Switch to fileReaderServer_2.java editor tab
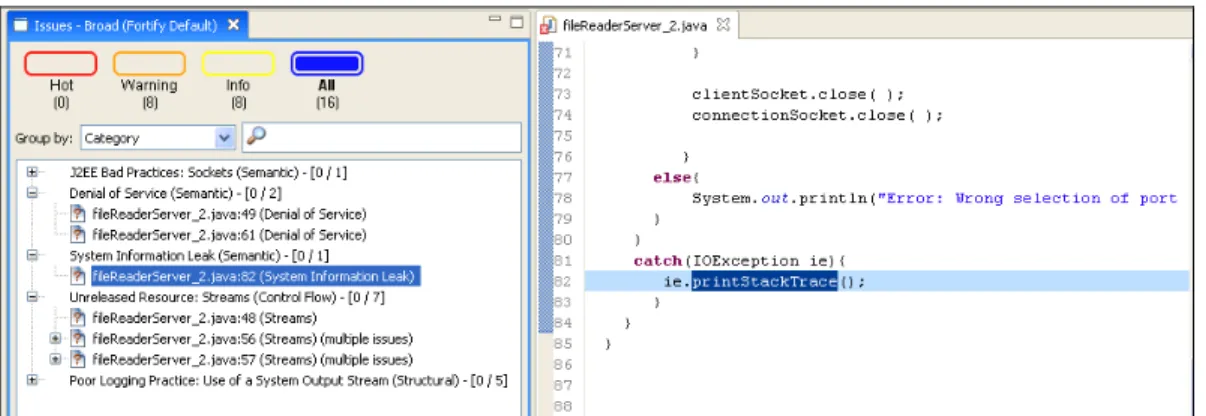1206x416 pixels. pyautogui.click(x=638, y=26)
